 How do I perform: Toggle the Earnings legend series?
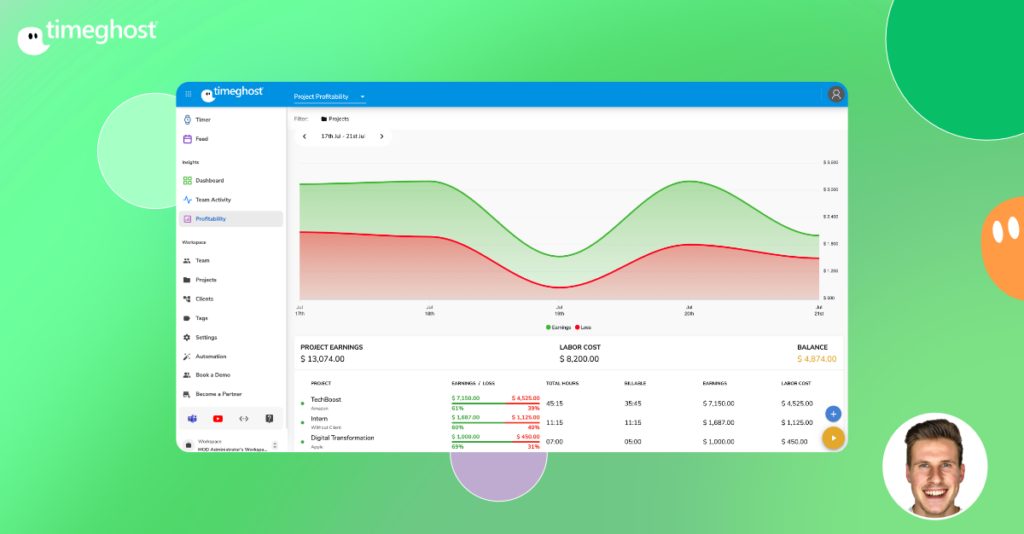point(558,327)
